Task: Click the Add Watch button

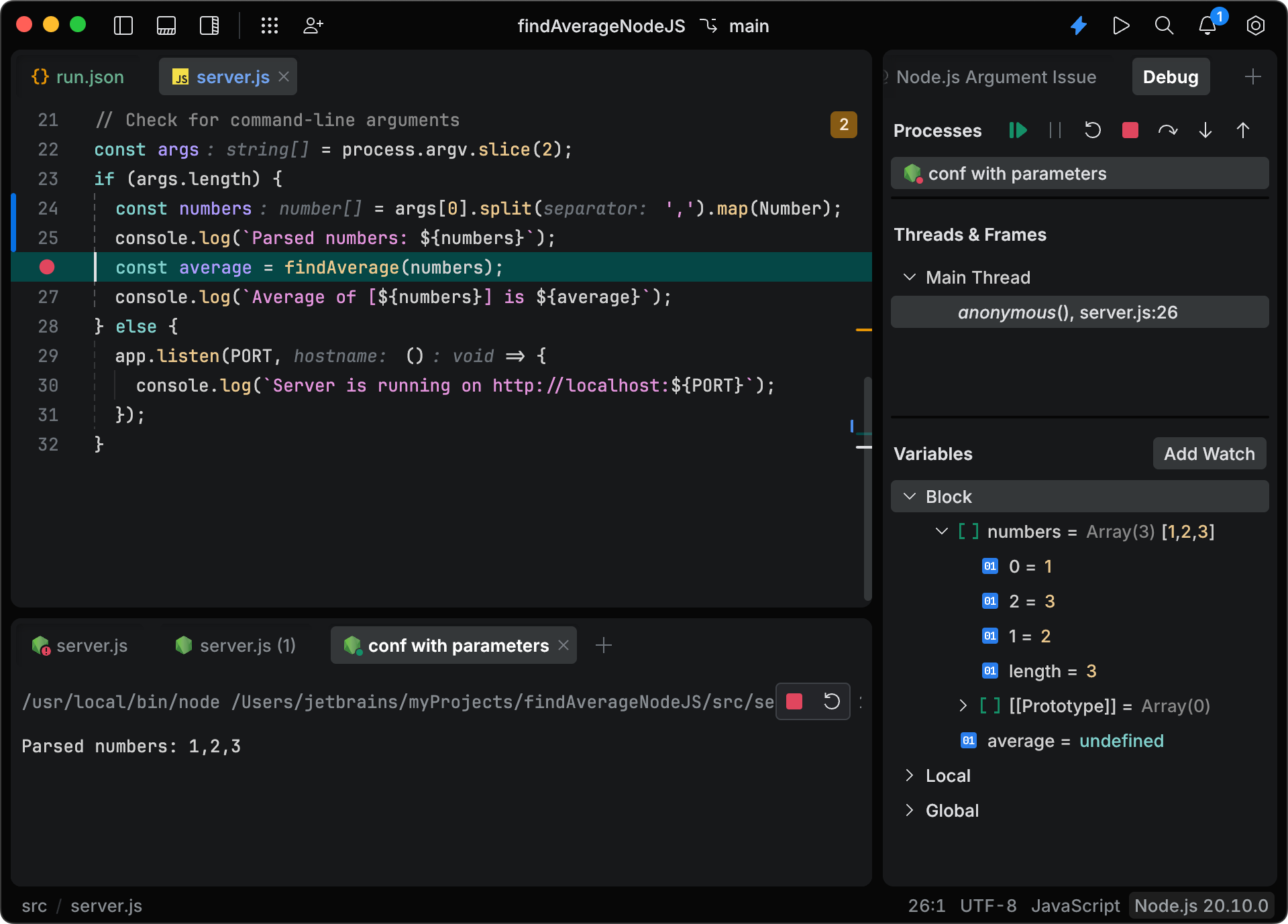Action: (1209, 454)
